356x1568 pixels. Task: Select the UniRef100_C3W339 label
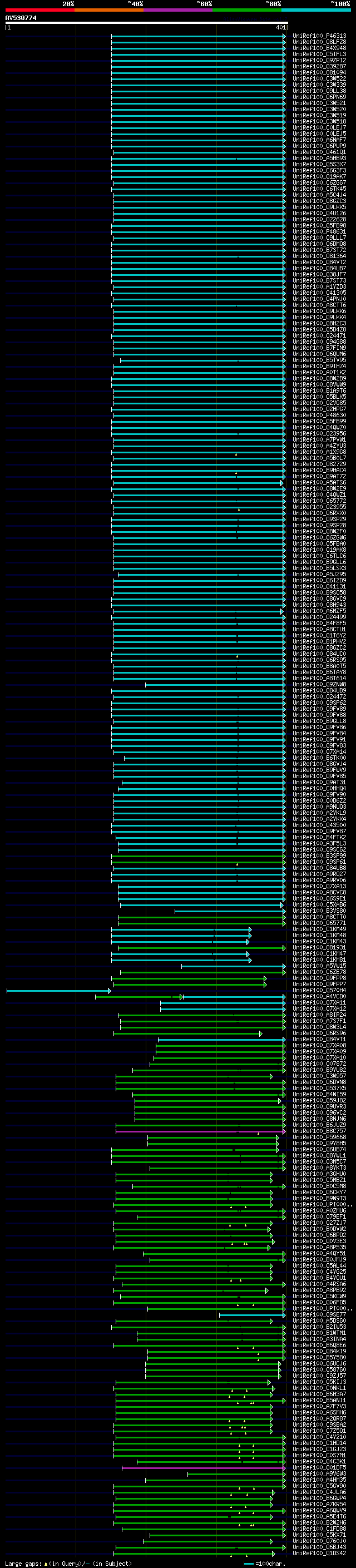coord(319,85)
